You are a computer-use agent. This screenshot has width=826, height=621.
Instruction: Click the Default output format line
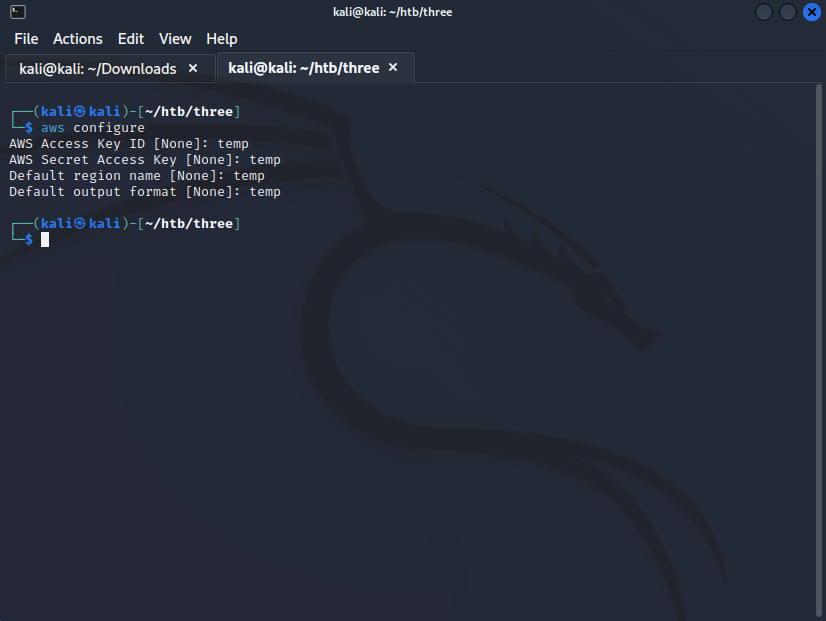(145, 192)
